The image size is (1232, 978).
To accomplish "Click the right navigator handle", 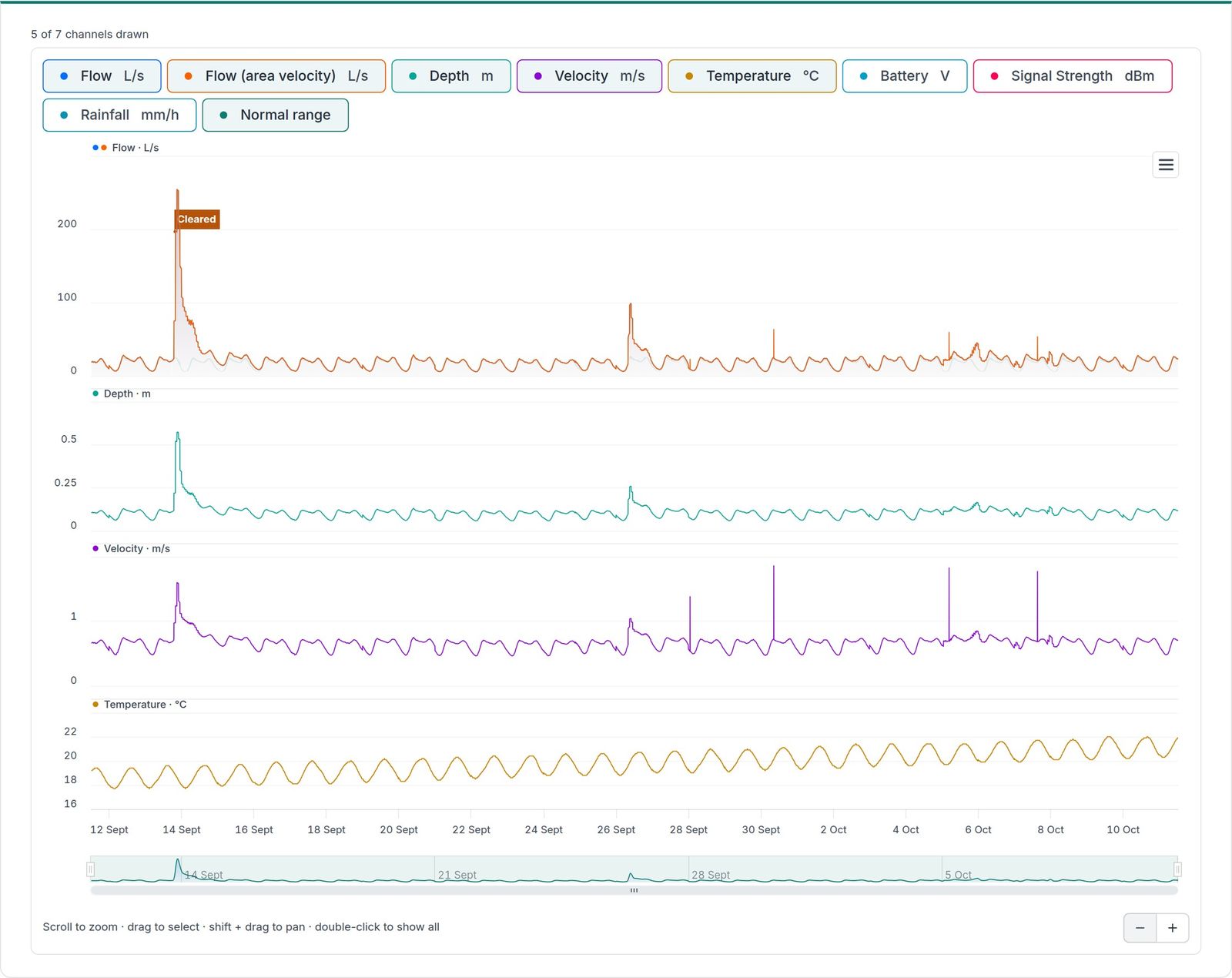I will tap(1177, 869).
